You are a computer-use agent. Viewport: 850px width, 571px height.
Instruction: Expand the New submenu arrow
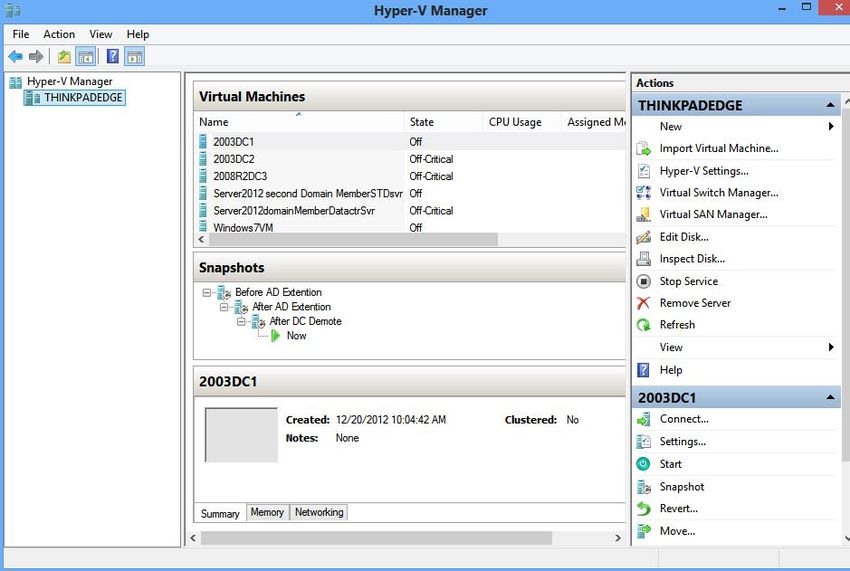(831, 126)
